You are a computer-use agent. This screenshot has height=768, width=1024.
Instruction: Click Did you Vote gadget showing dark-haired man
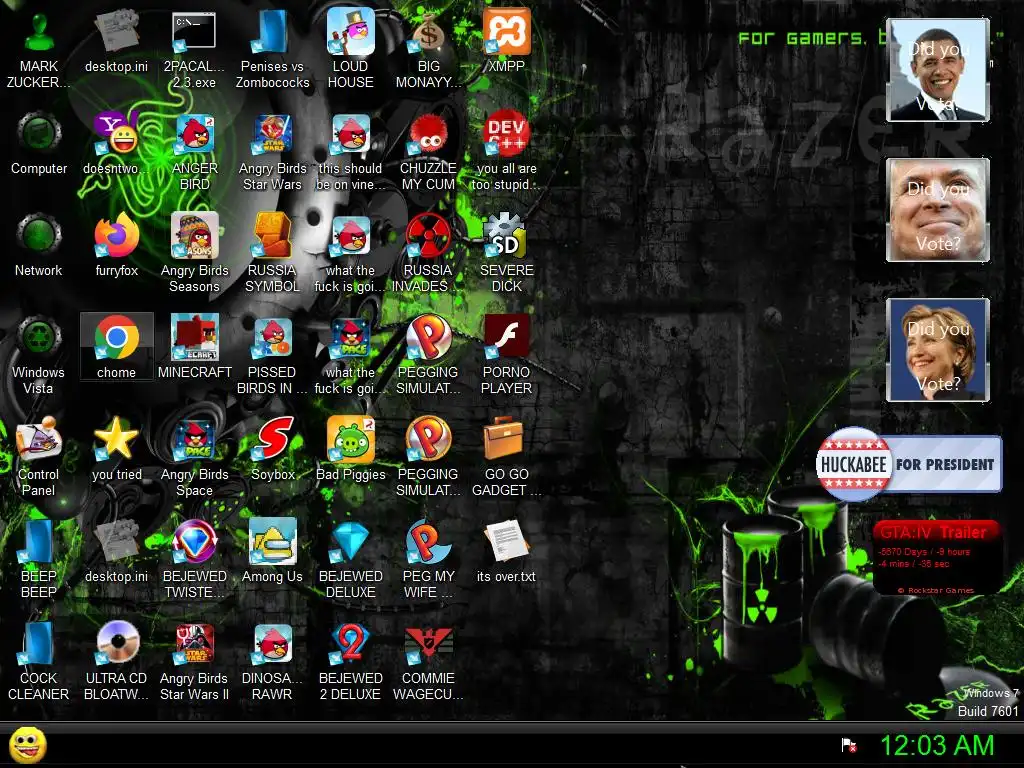point(938,70)
